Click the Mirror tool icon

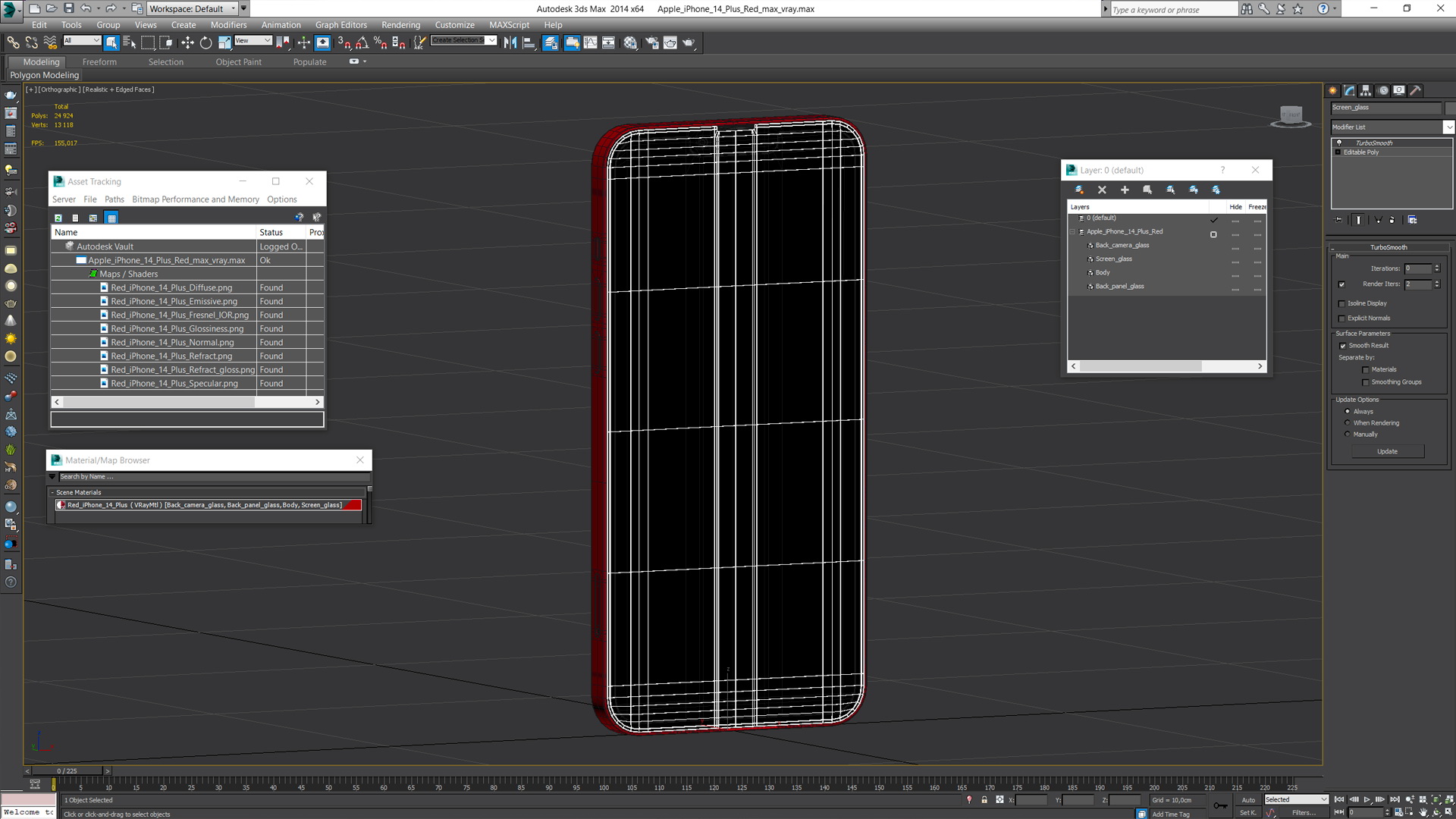pyautogui.click(x=510, y=42)
